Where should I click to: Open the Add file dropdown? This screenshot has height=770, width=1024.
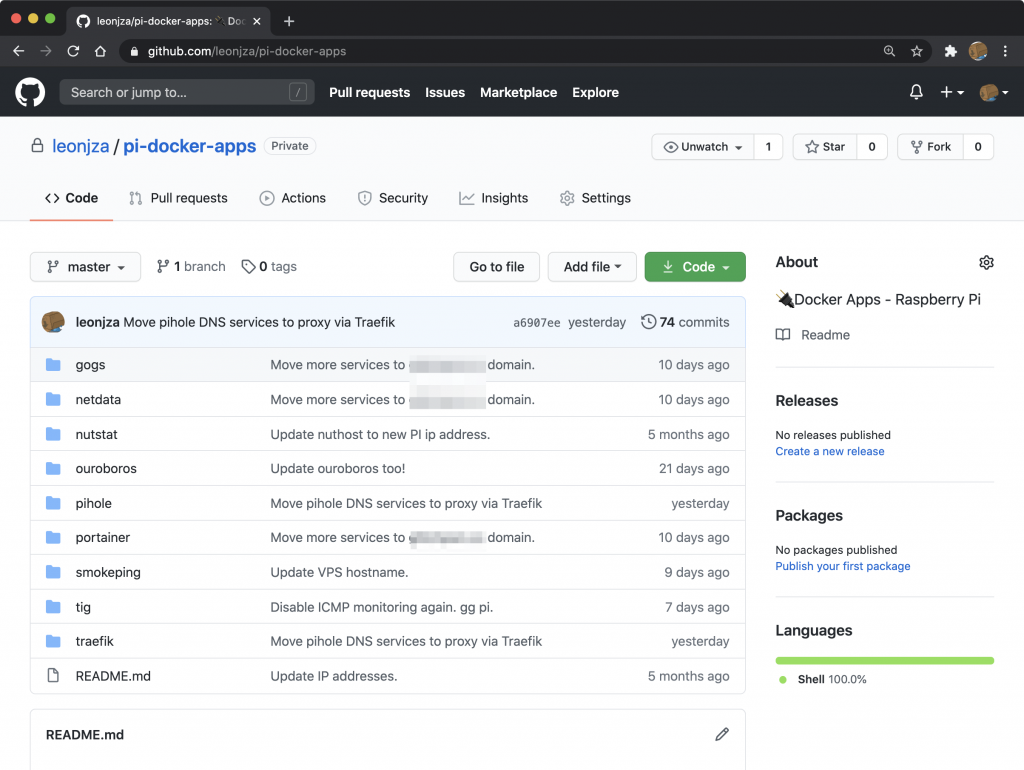[592, 267]
